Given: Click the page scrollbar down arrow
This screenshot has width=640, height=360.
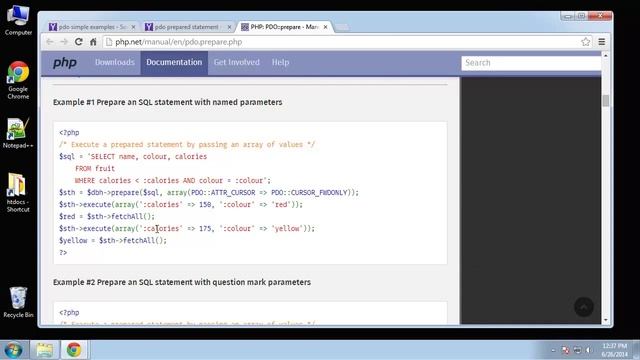Looking at the screenshot, I should click(606, 320).
